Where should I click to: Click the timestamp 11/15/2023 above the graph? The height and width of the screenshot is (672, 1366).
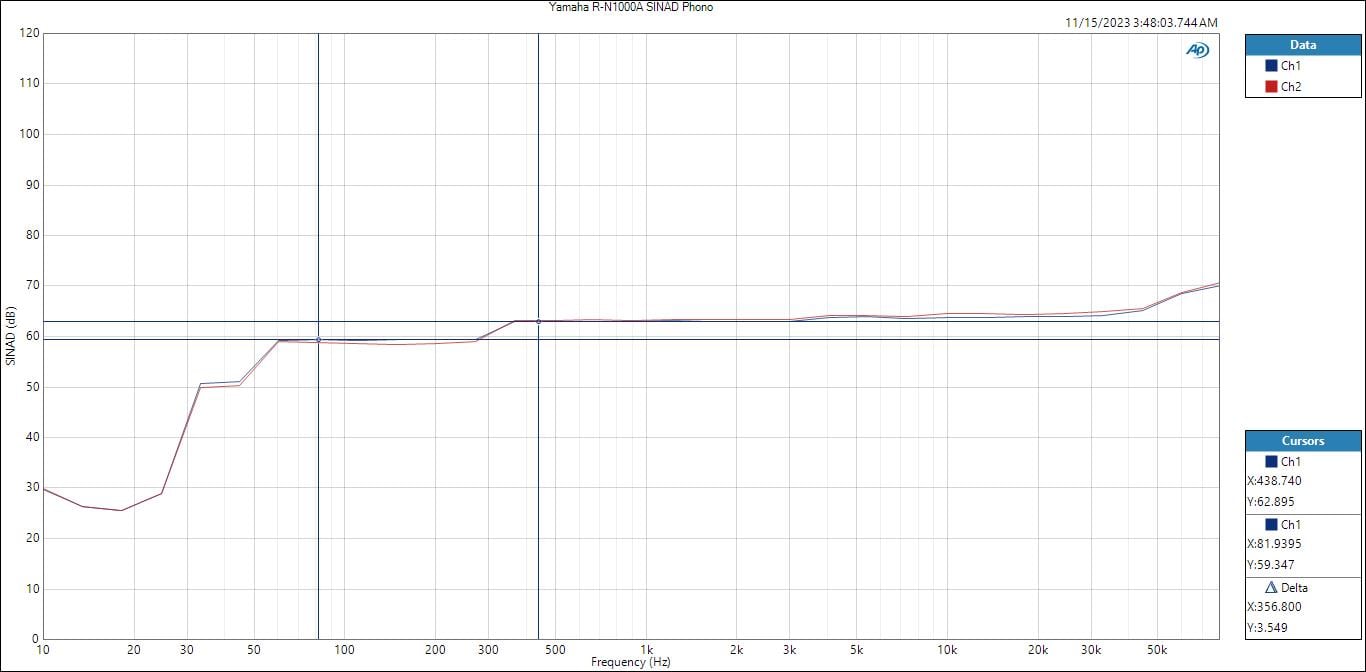[1141, 22]
